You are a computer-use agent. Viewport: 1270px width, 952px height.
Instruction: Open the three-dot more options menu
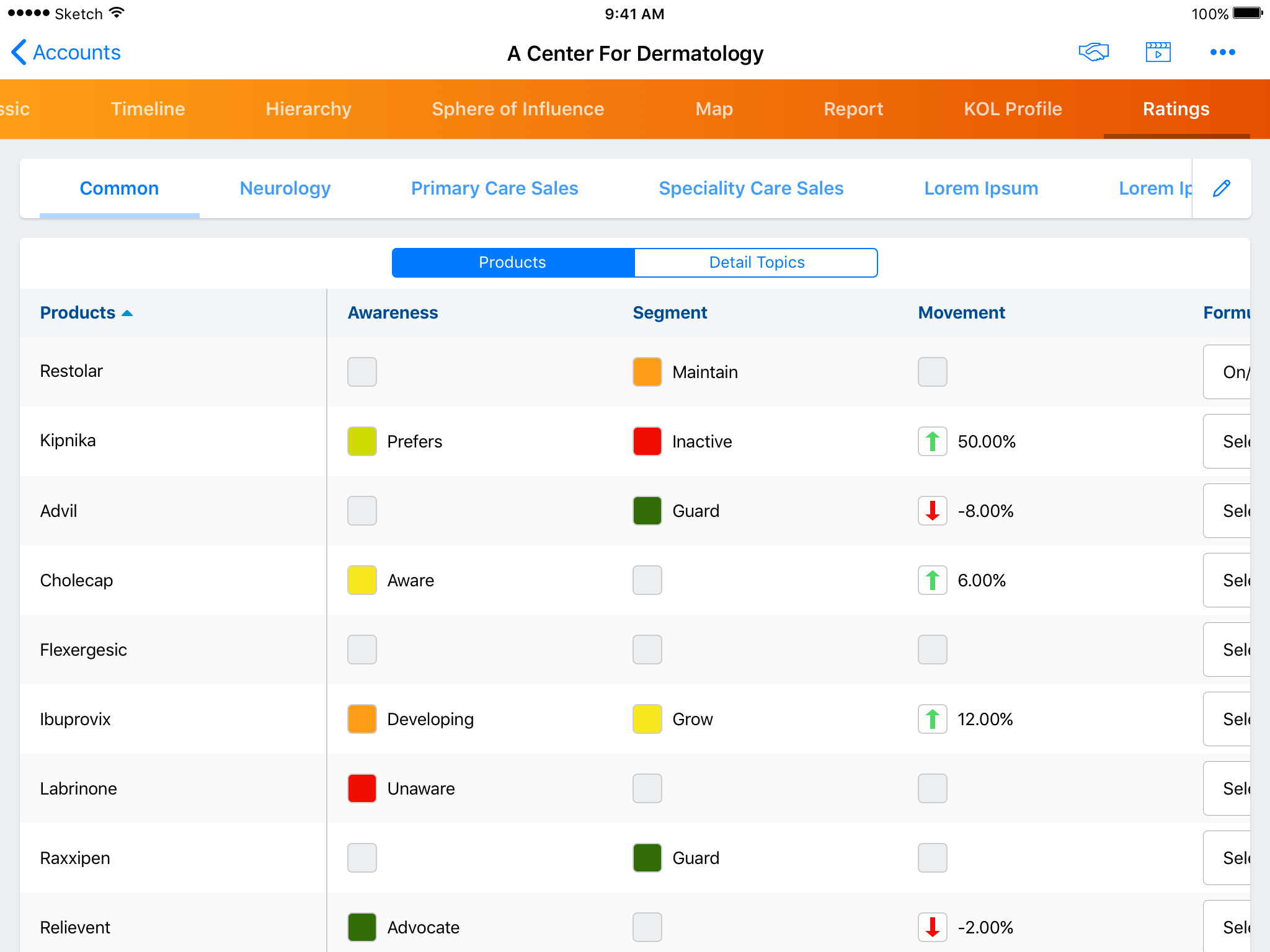coord(1222,53)
